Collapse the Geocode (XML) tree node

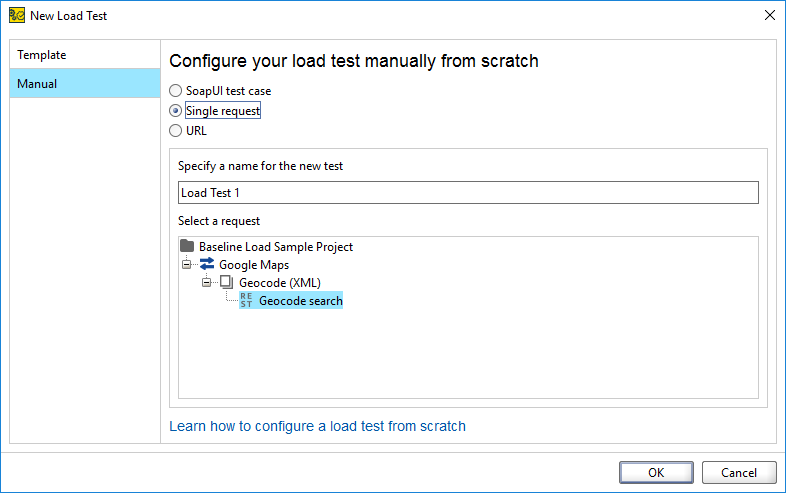point(207,282)
